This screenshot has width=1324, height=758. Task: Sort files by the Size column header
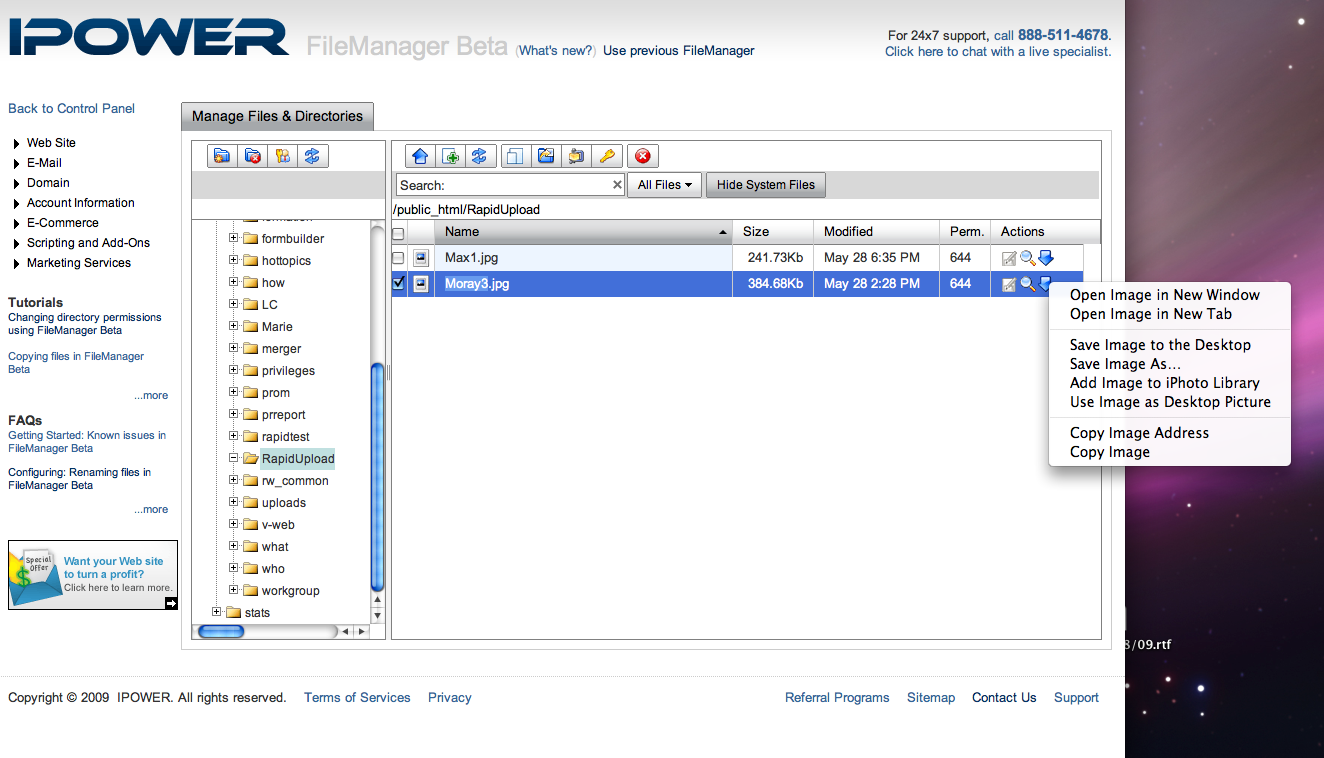coord(773,232)
